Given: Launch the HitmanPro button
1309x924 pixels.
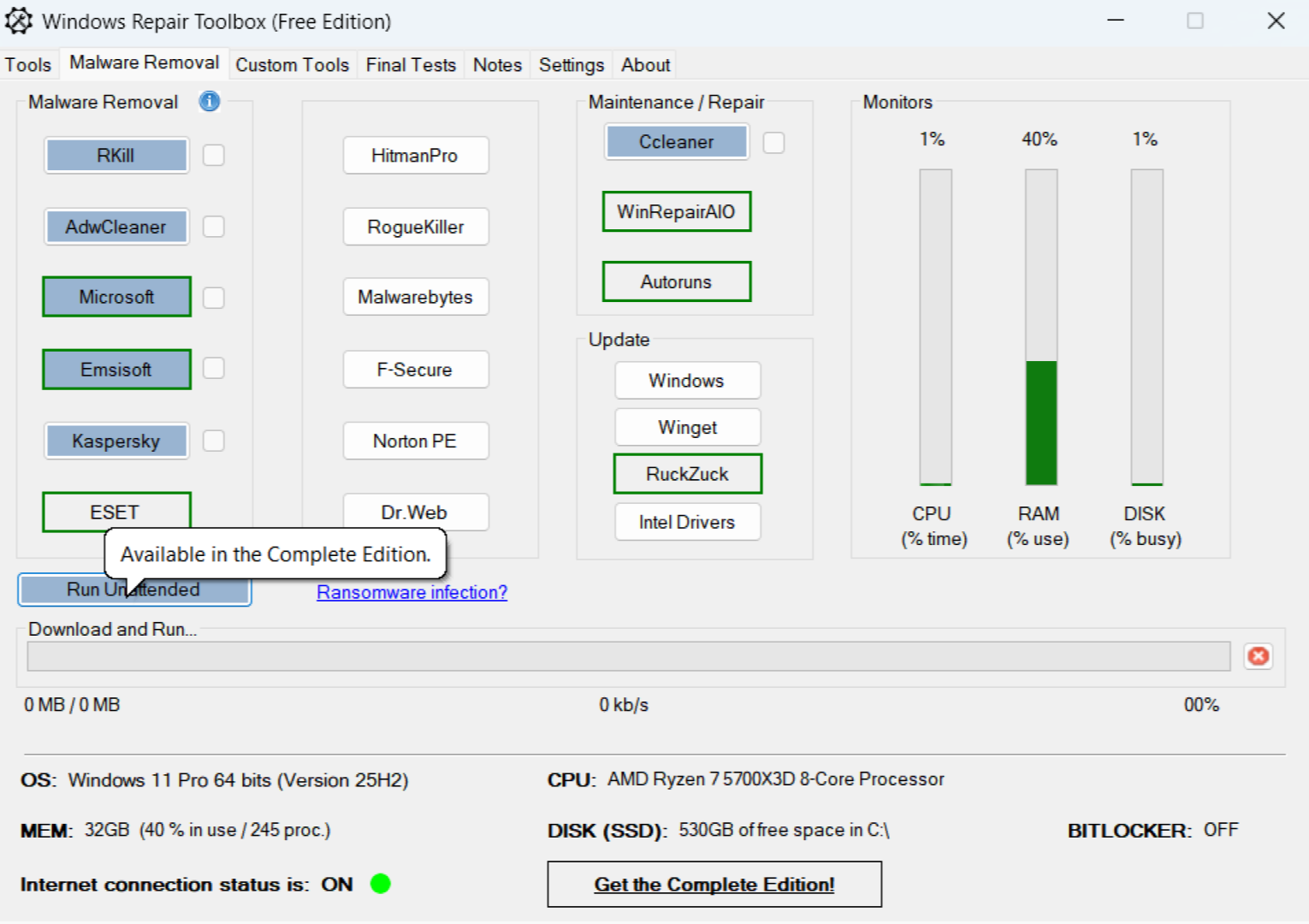Looking at the screenshot, I should tap(416, 156).
